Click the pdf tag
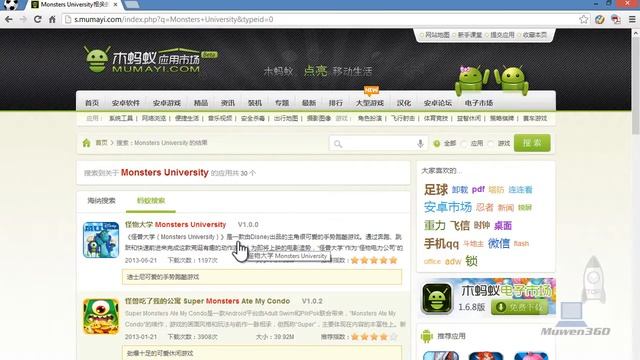Screen dimensions: 640x360 [478, 189]
